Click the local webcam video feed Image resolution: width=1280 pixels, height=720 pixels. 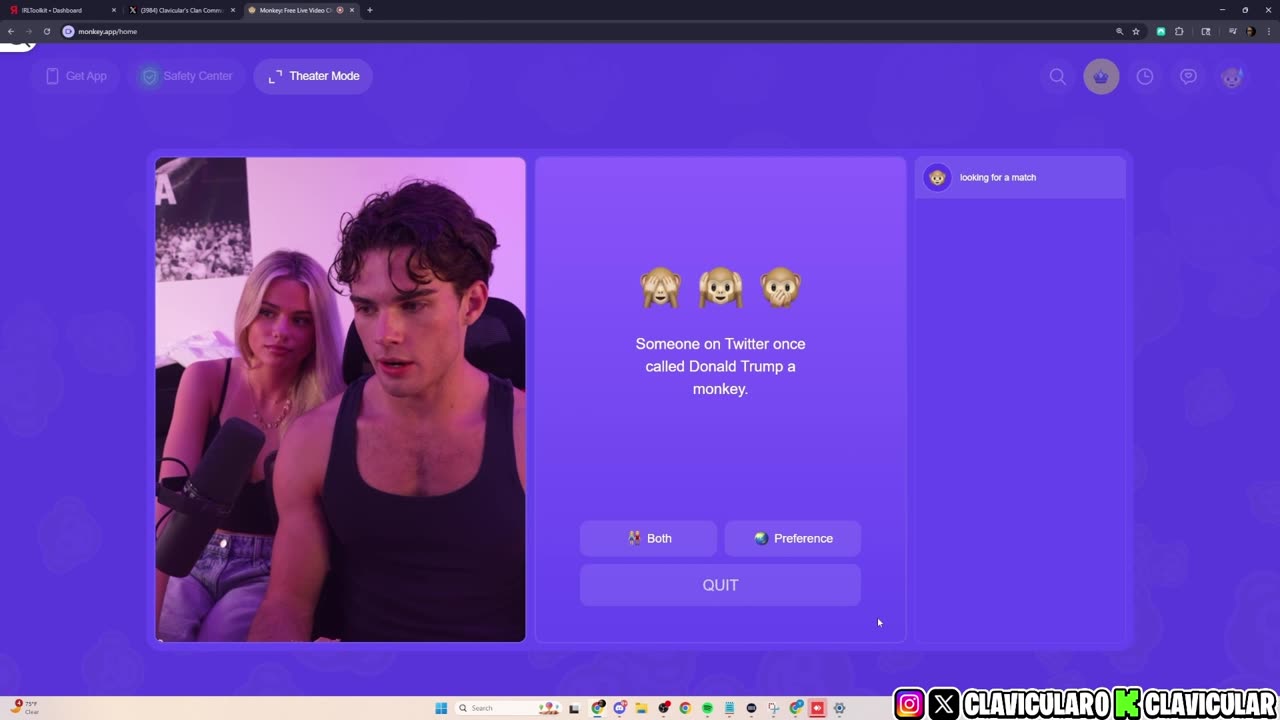coord(340,399)
